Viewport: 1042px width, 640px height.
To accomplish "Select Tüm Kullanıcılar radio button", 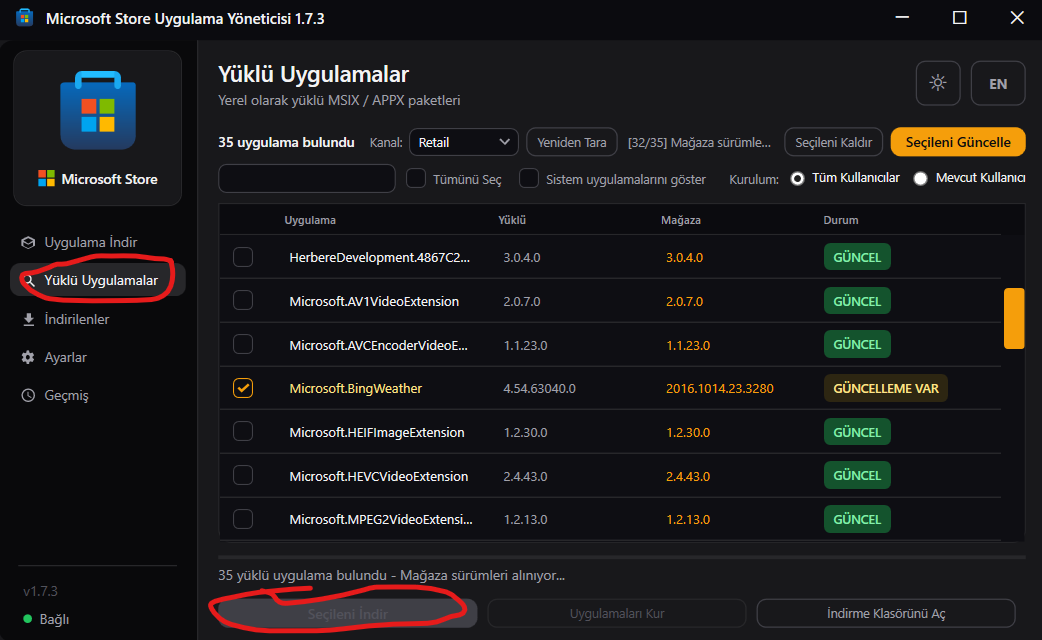I will coord(797,179).
